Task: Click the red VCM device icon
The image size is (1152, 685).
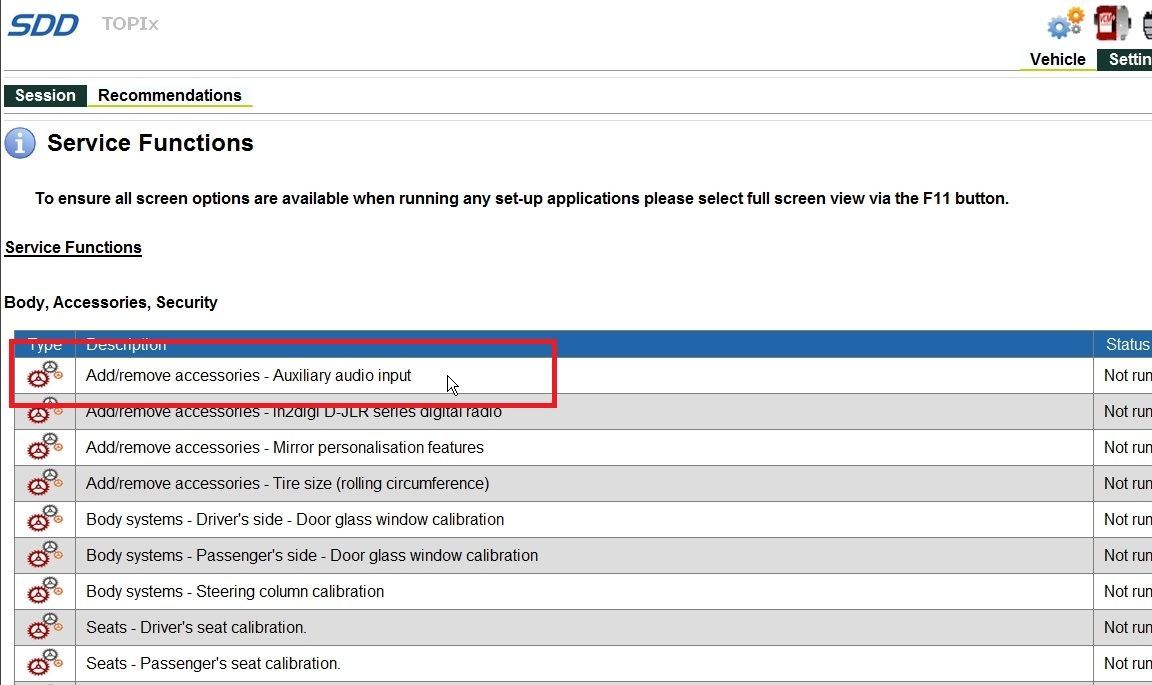Action: point(1112,22)
